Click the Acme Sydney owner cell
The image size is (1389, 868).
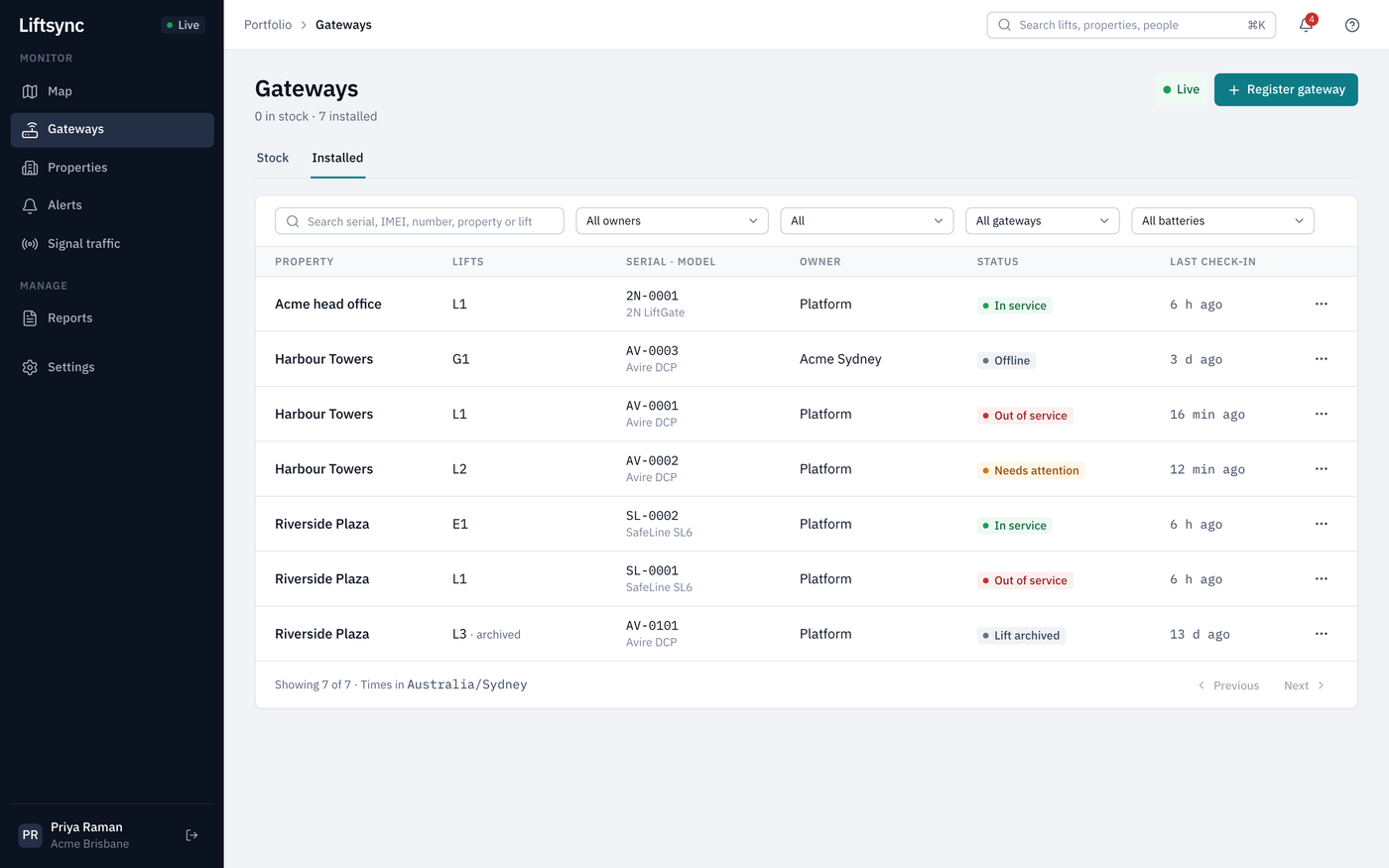840,359
